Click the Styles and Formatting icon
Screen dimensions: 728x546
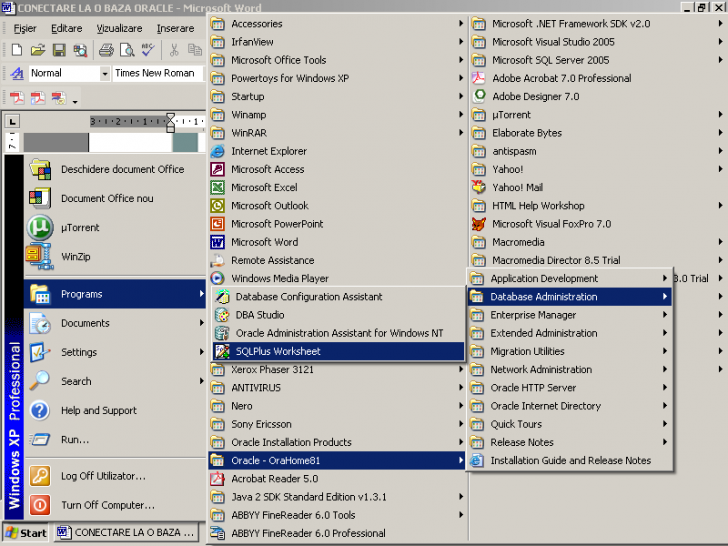pyautogui.click(x=17, y=73)
